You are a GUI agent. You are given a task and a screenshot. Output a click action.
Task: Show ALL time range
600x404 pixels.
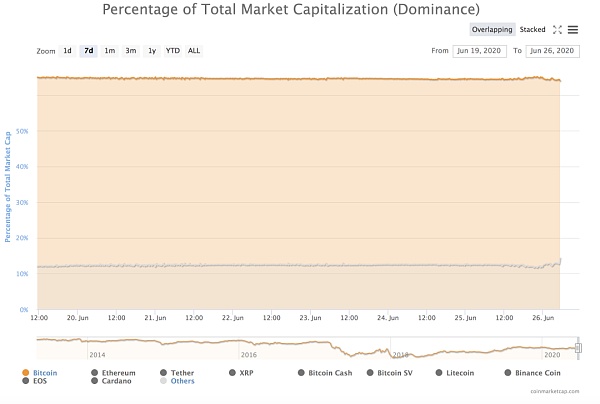point(194,50)
